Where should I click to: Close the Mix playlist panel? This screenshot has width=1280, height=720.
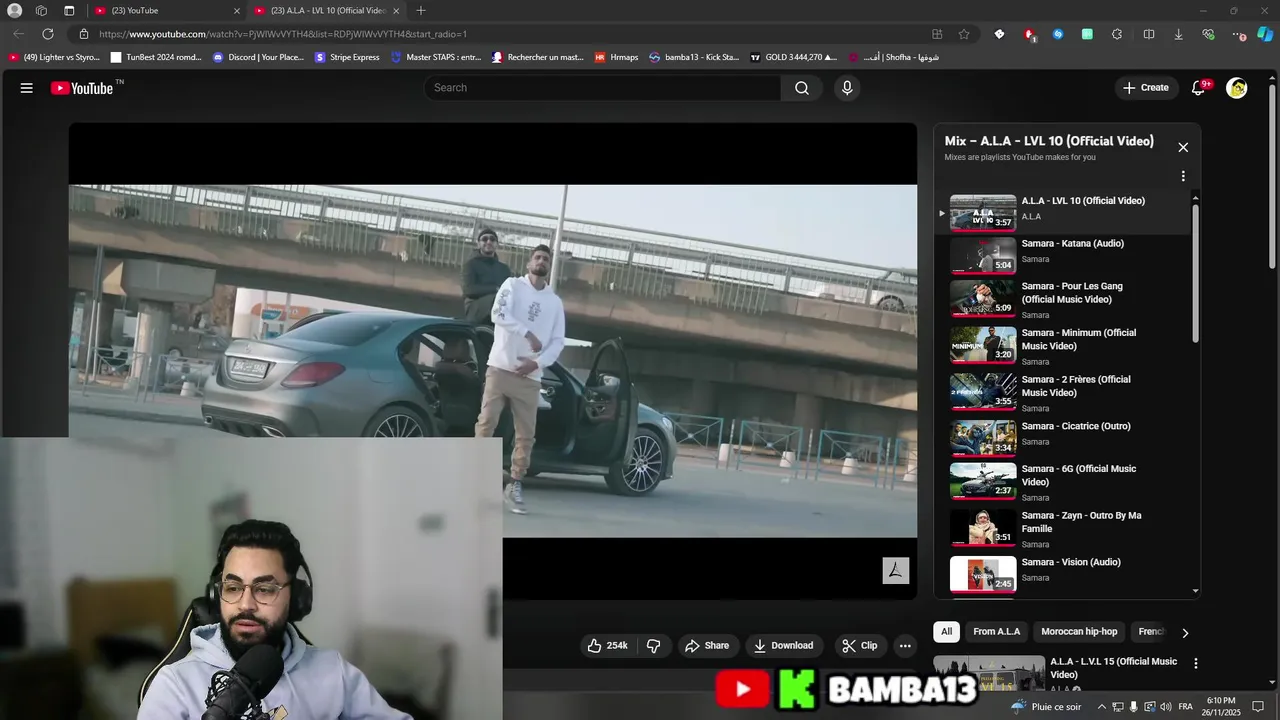pos(1183,147)
